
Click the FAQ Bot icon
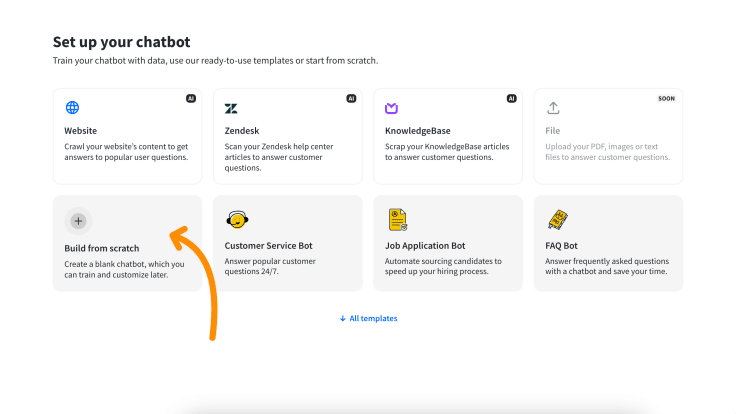click(x=557, y=220)
